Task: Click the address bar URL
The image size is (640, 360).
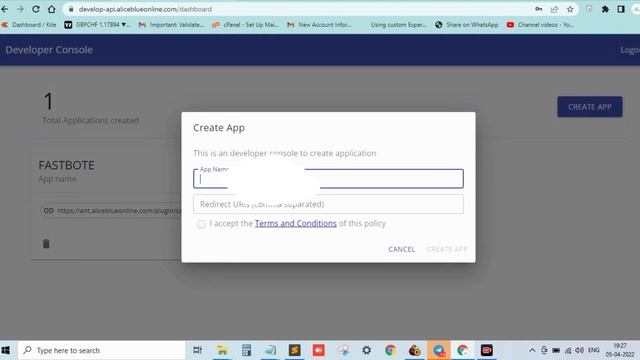Action: [145, 9]
